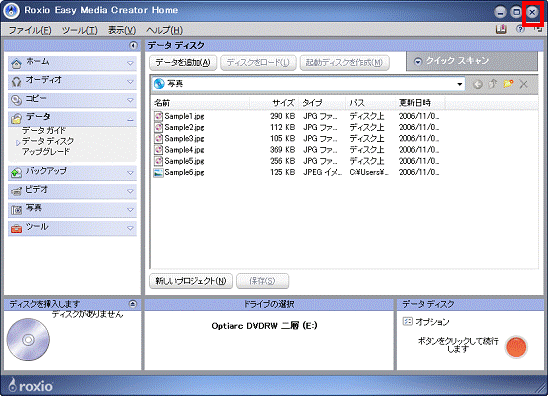Collapse the left sidebar with arrow button
This screenshot has width=548, height=396.
(x=133, y=45)
